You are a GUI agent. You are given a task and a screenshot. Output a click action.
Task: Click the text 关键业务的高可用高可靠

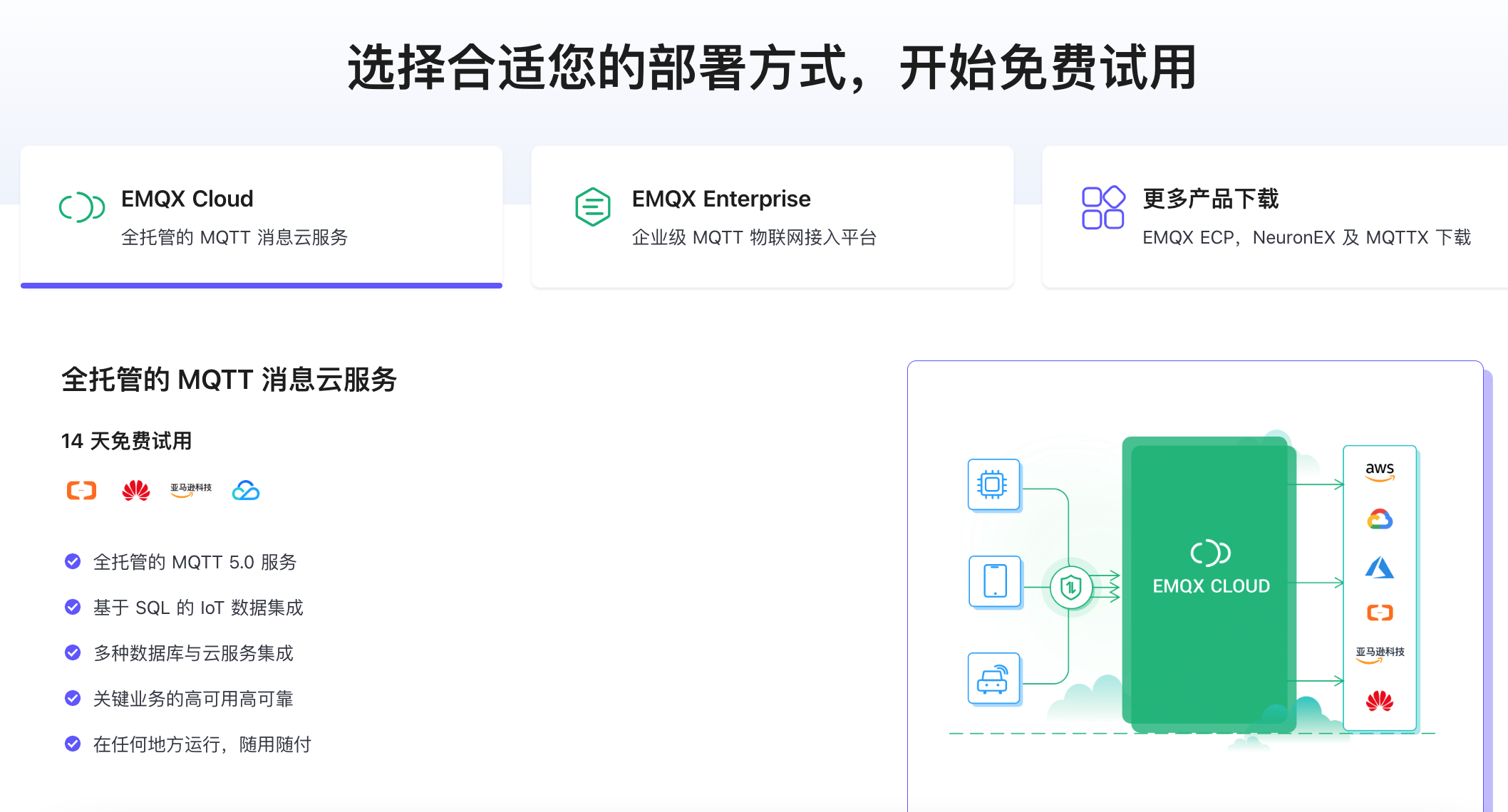(193, 699)
